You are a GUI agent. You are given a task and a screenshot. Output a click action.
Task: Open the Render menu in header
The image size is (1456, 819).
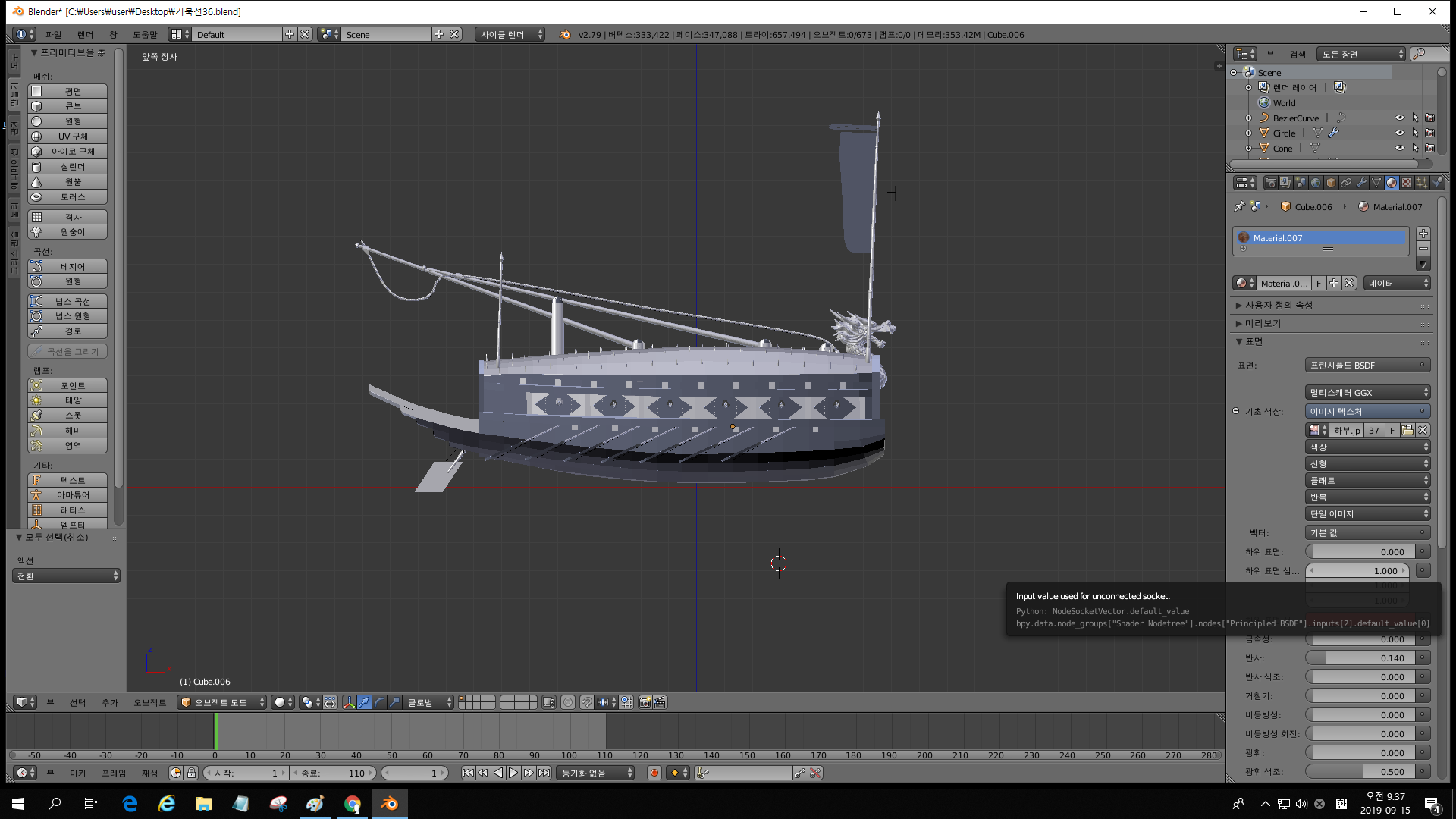[85, 35]
